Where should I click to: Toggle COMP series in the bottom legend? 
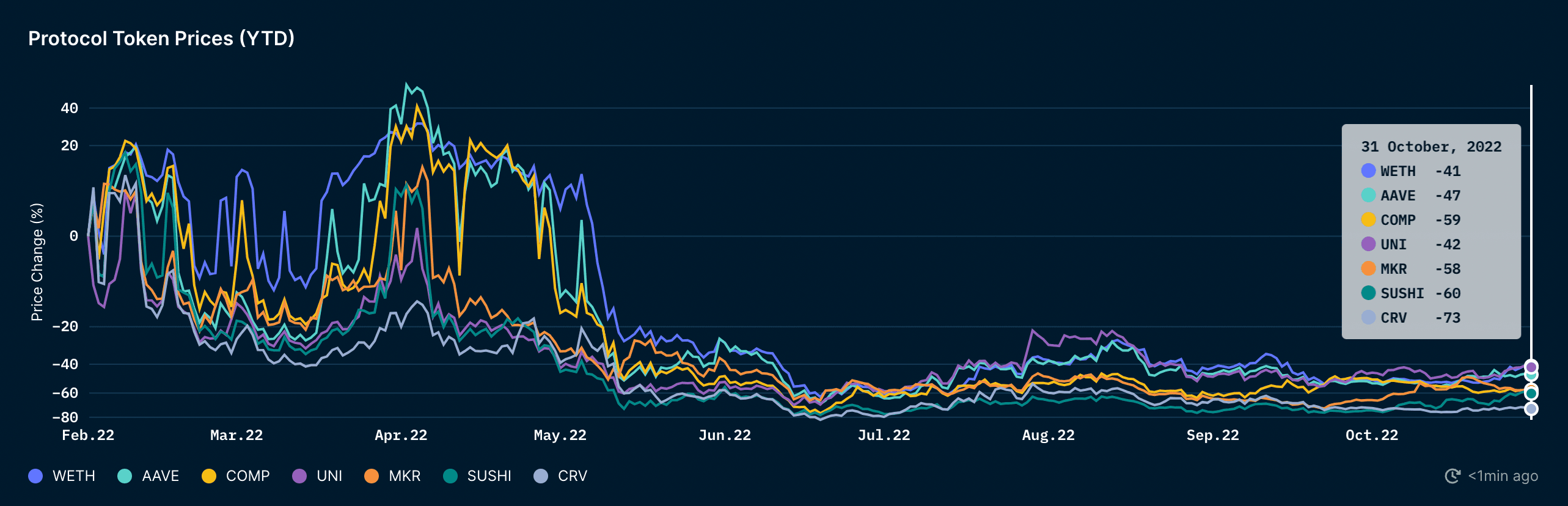click(236, 476)
